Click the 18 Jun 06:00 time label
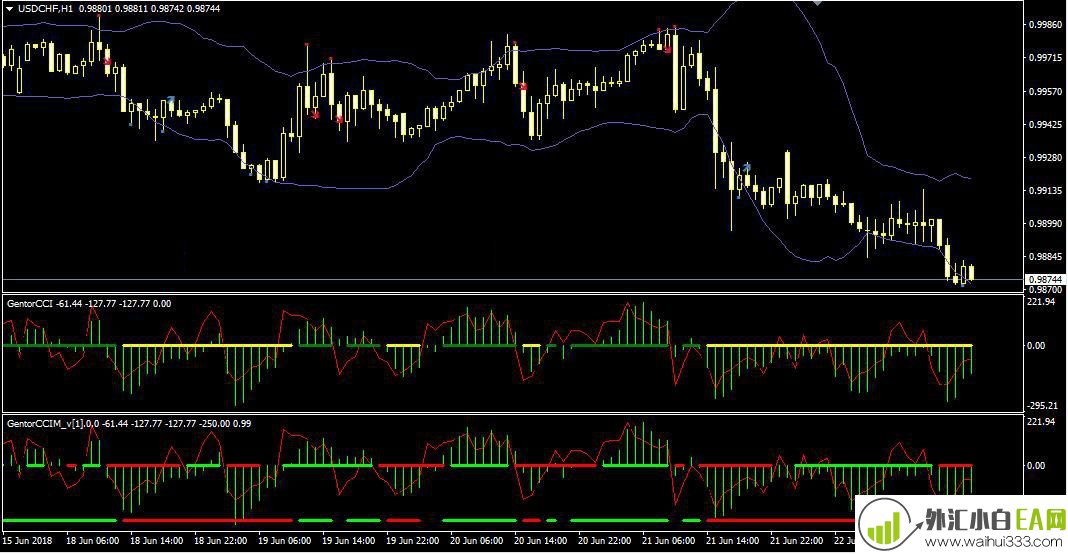Image resolution: width=1068 pixels, height=554 pixels. pos(93,540)
